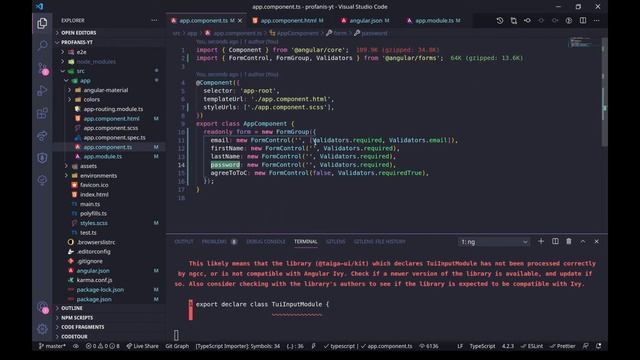Click the split editor icon in toolbar
The width and height of the screenshot is (640, 360).
[582, 20]
